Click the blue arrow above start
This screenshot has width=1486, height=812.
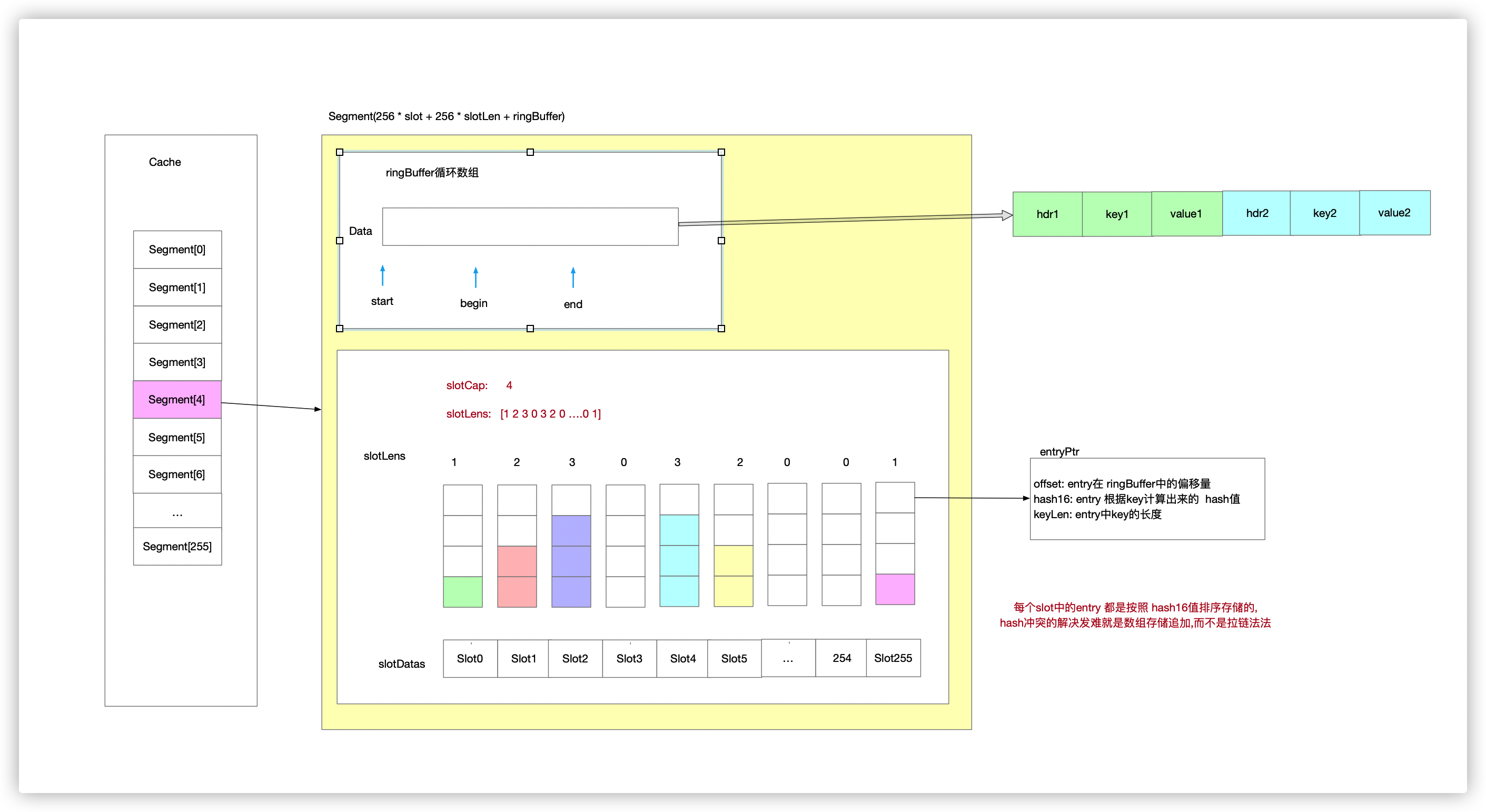click(x=382, y=275)
